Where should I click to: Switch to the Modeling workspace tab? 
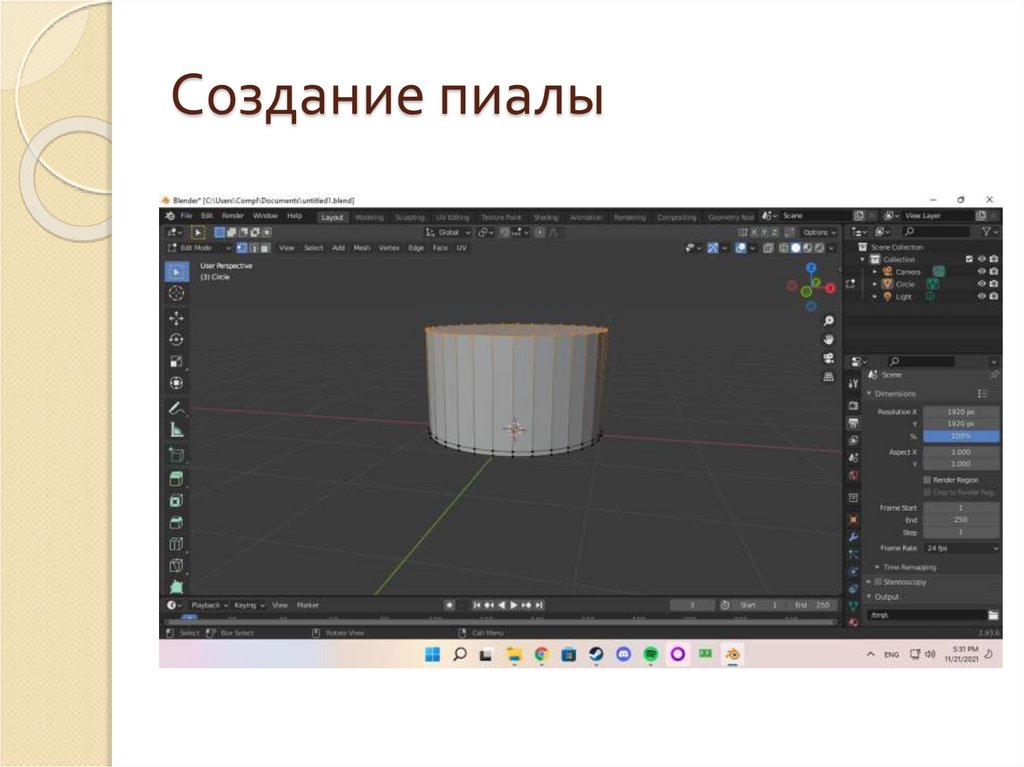[372, 216]
